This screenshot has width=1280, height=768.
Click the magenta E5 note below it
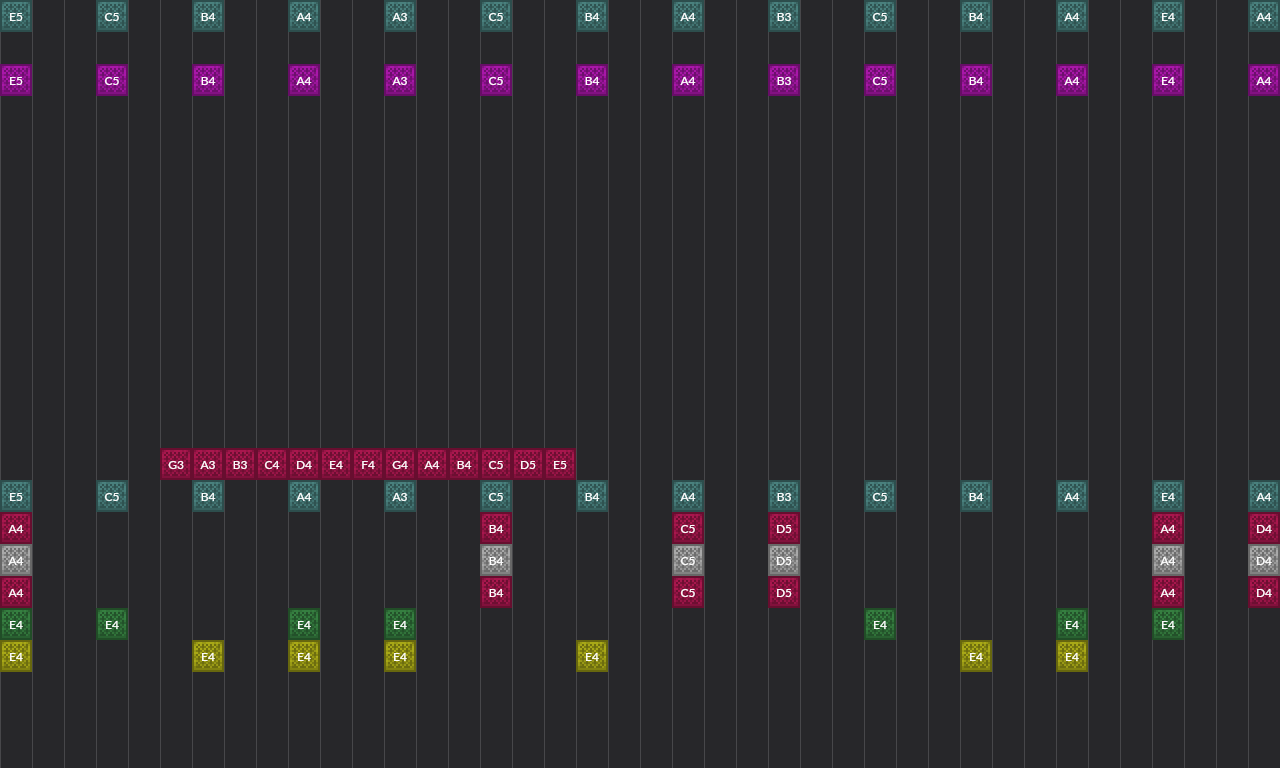[16, 81]
